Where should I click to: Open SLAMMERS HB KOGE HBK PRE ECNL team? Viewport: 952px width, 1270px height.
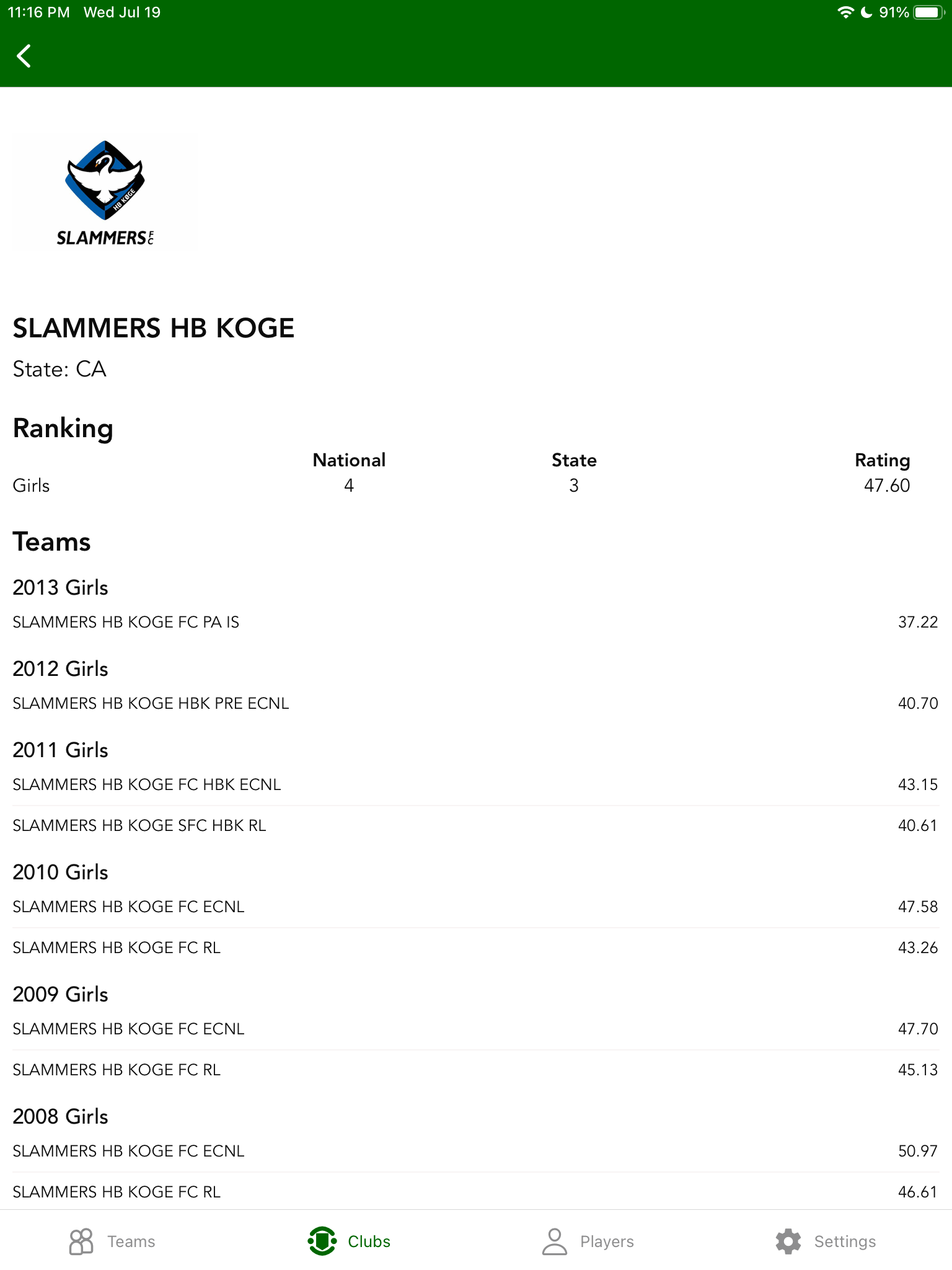151,703
